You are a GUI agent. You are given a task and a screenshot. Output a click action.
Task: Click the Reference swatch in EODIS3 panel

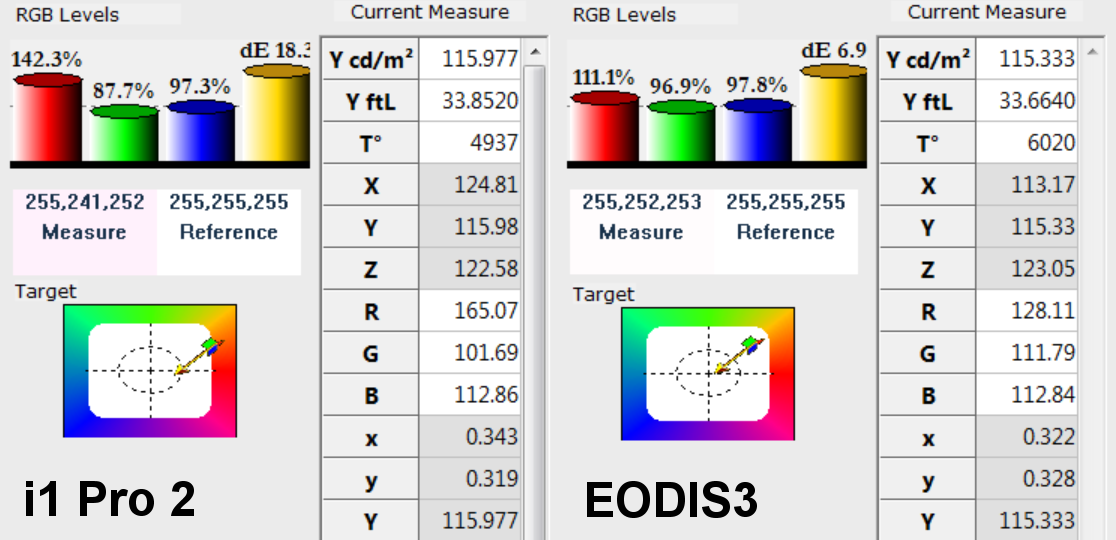[786, 232]
